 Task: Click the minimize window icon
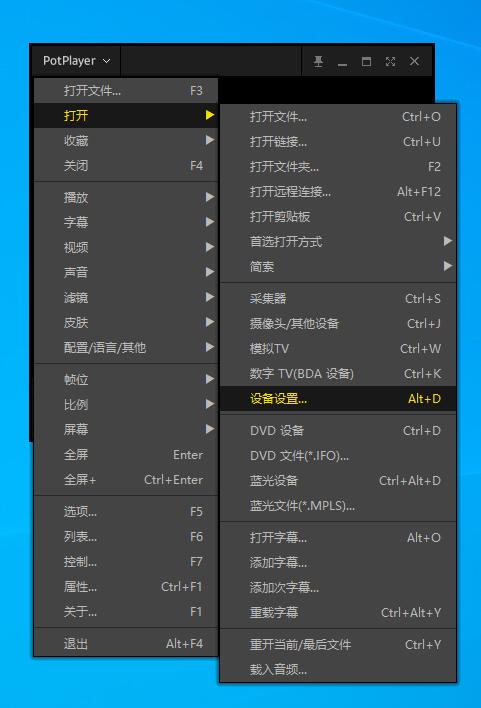[x=342, y=61]
